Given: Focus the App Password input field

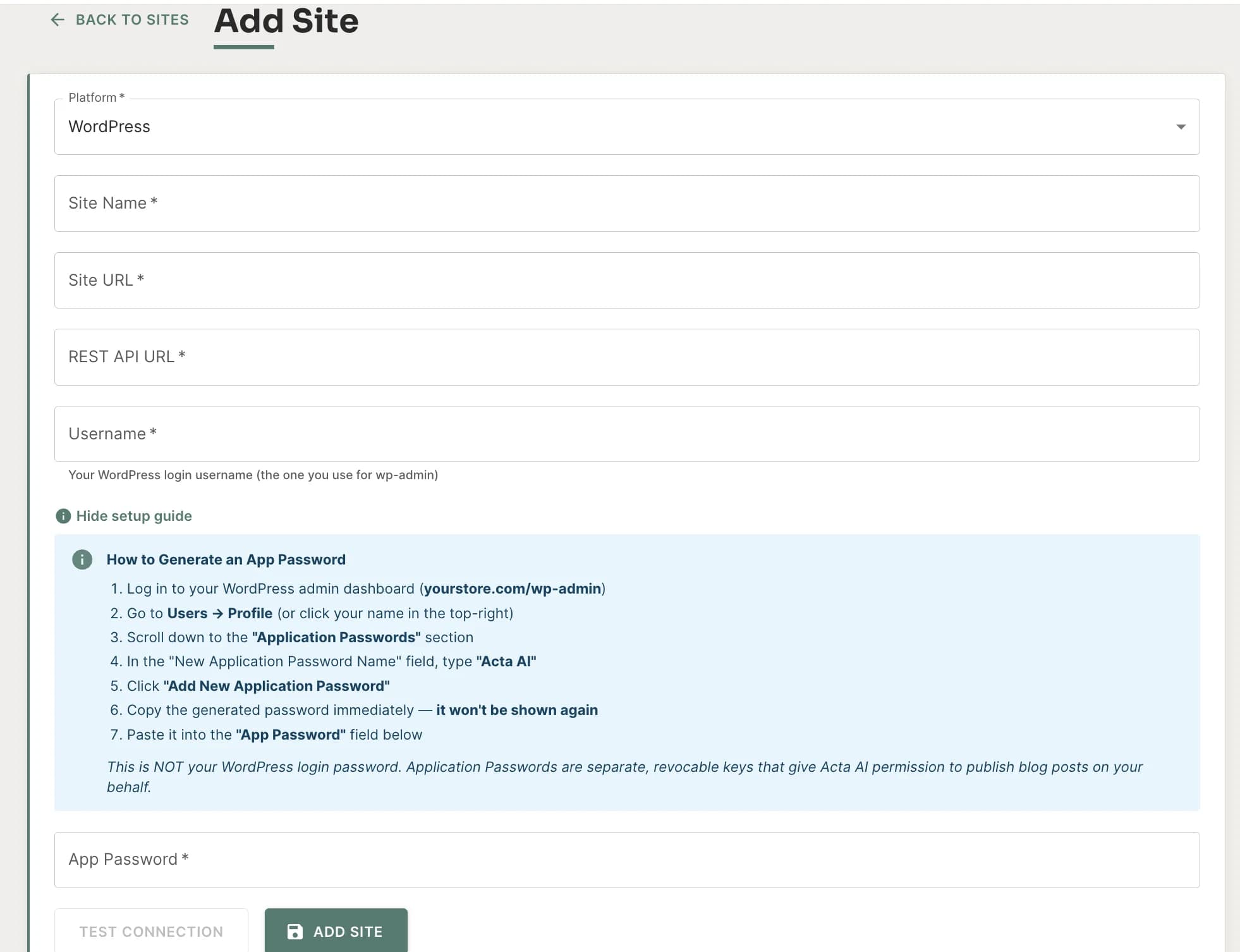Looking at the screenshot, I should point(626,859).
